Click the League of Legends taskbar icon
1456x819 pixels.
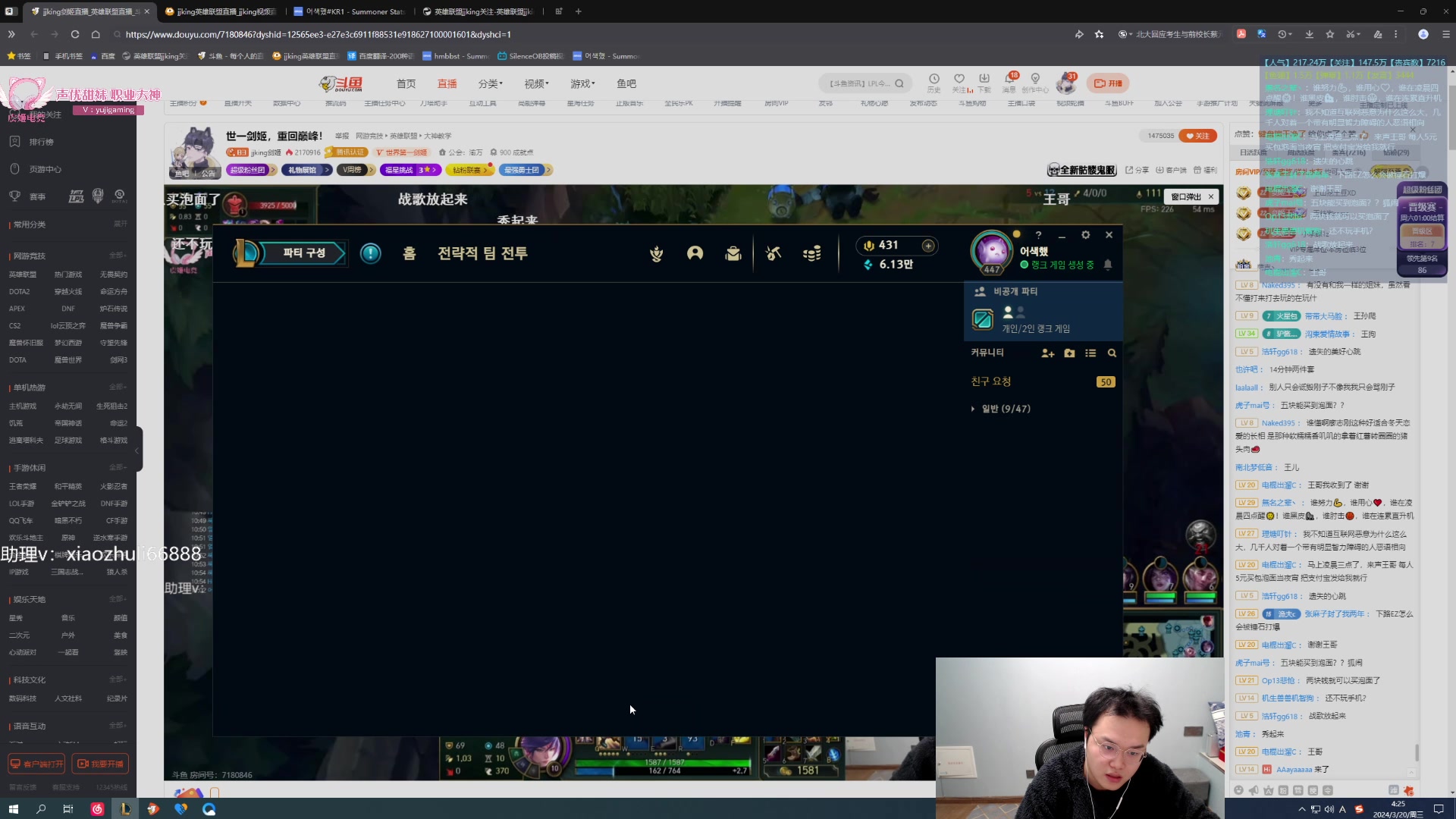click(125, 809)
